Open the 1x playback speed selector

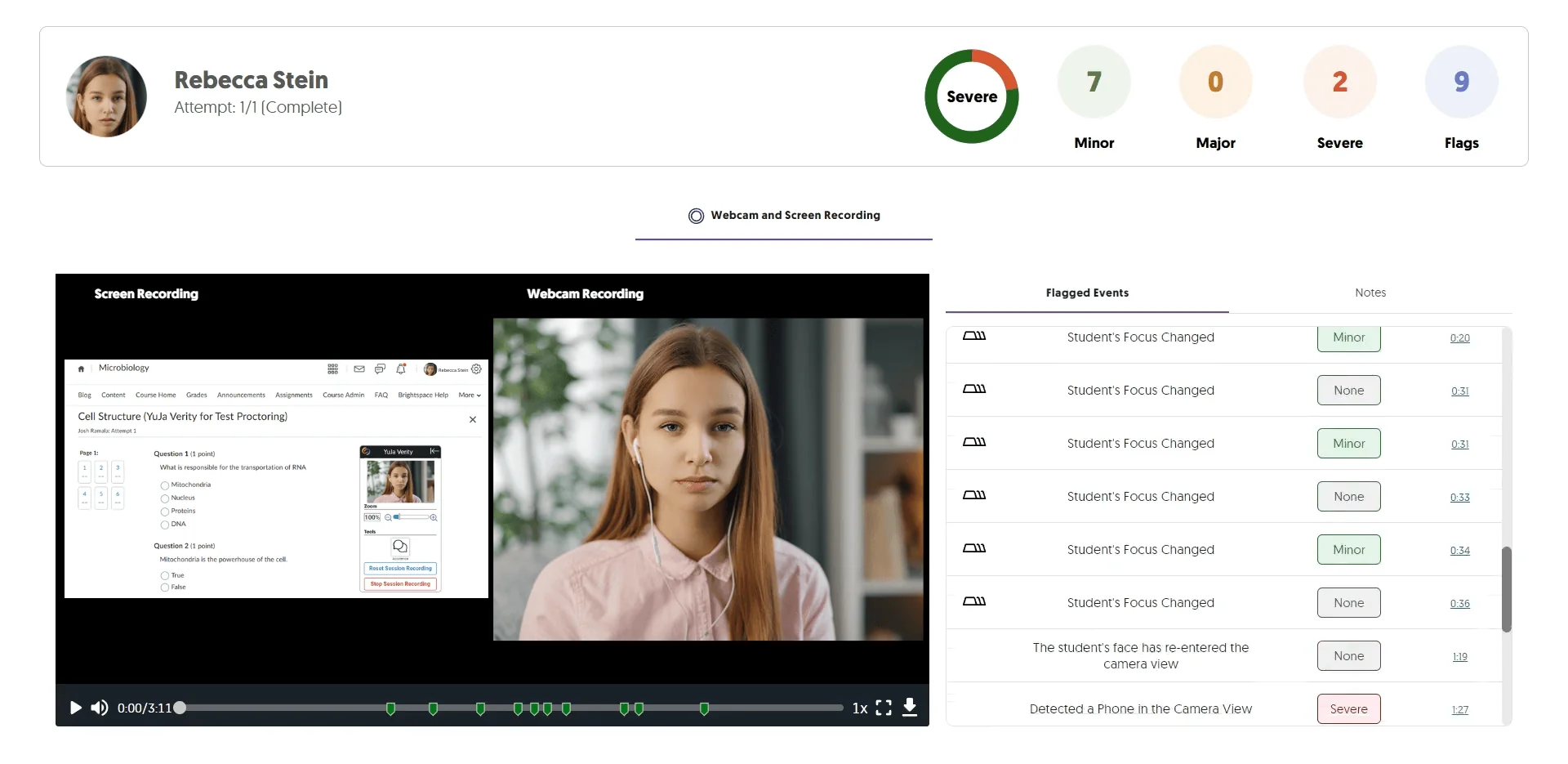click(x=859, y=708)
